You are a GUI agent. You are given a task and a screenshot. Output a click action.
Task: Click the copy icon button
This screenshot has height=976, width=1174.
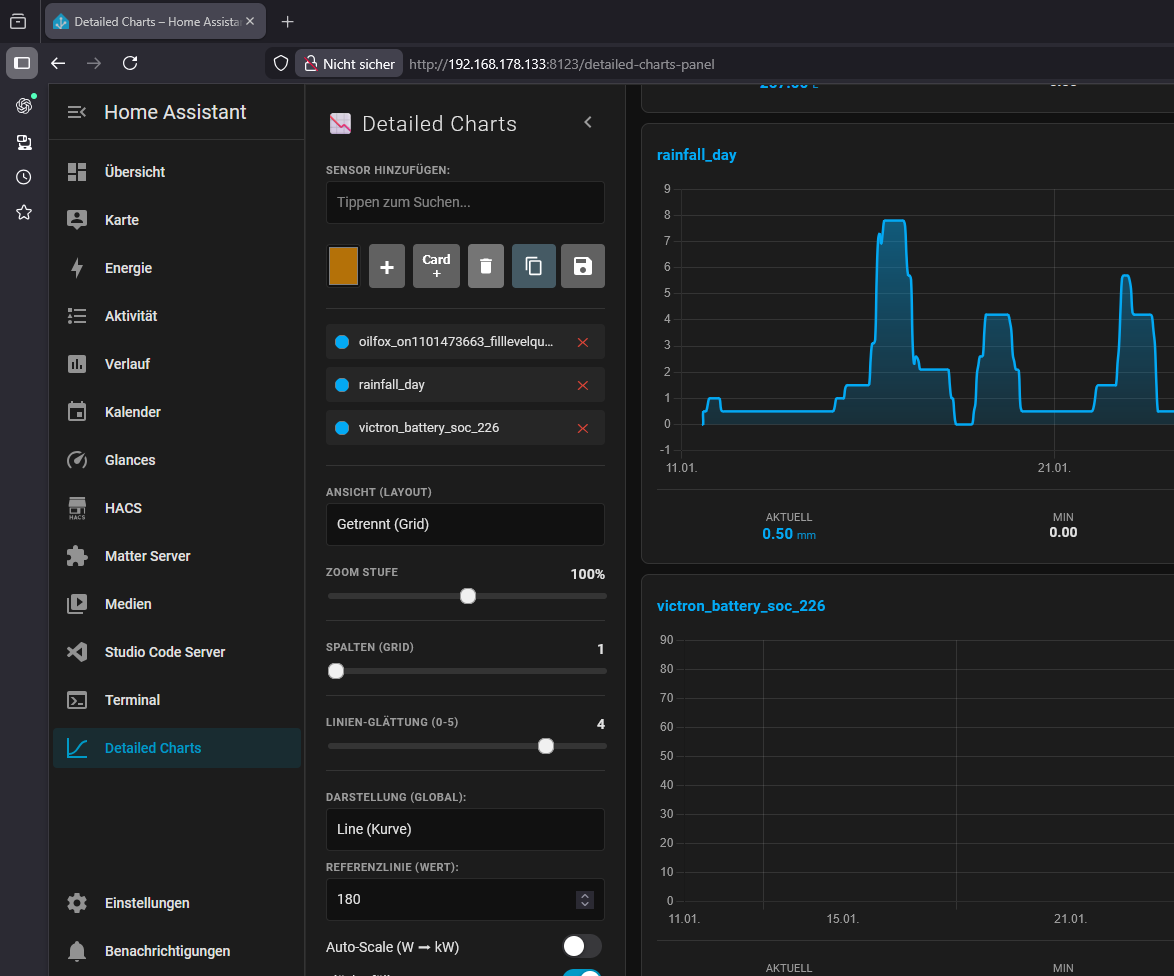click(x=534, y=266)
